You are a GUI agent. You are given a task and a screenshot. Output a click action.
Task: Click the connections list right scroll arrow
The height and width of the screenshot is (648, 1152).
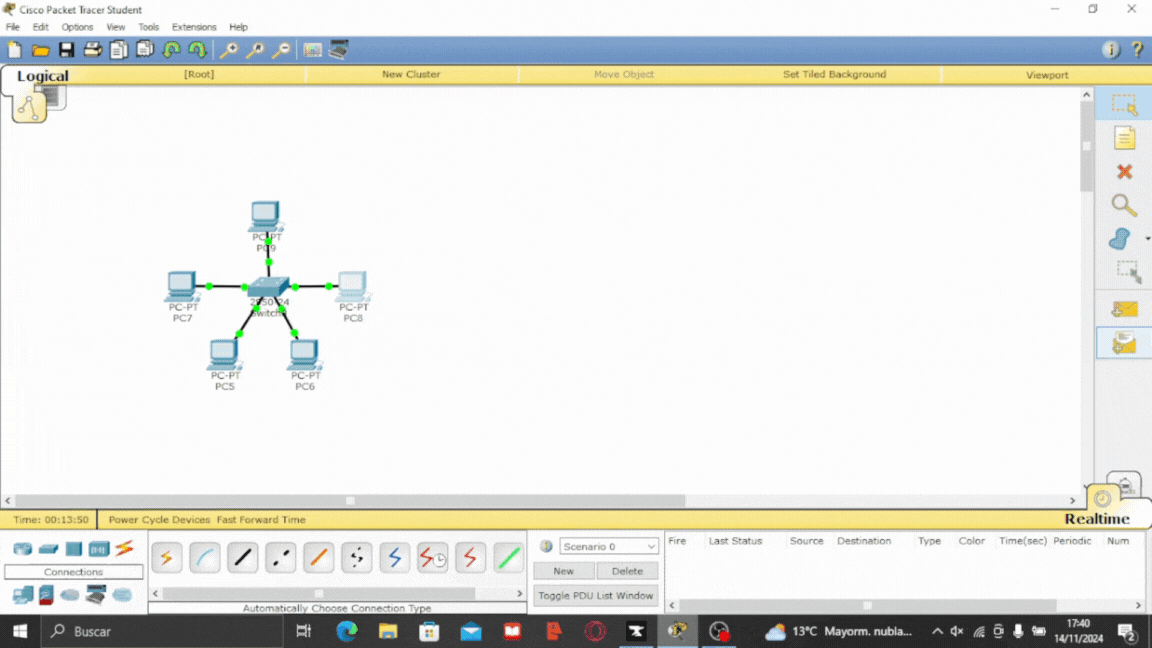tap(520, 594)
